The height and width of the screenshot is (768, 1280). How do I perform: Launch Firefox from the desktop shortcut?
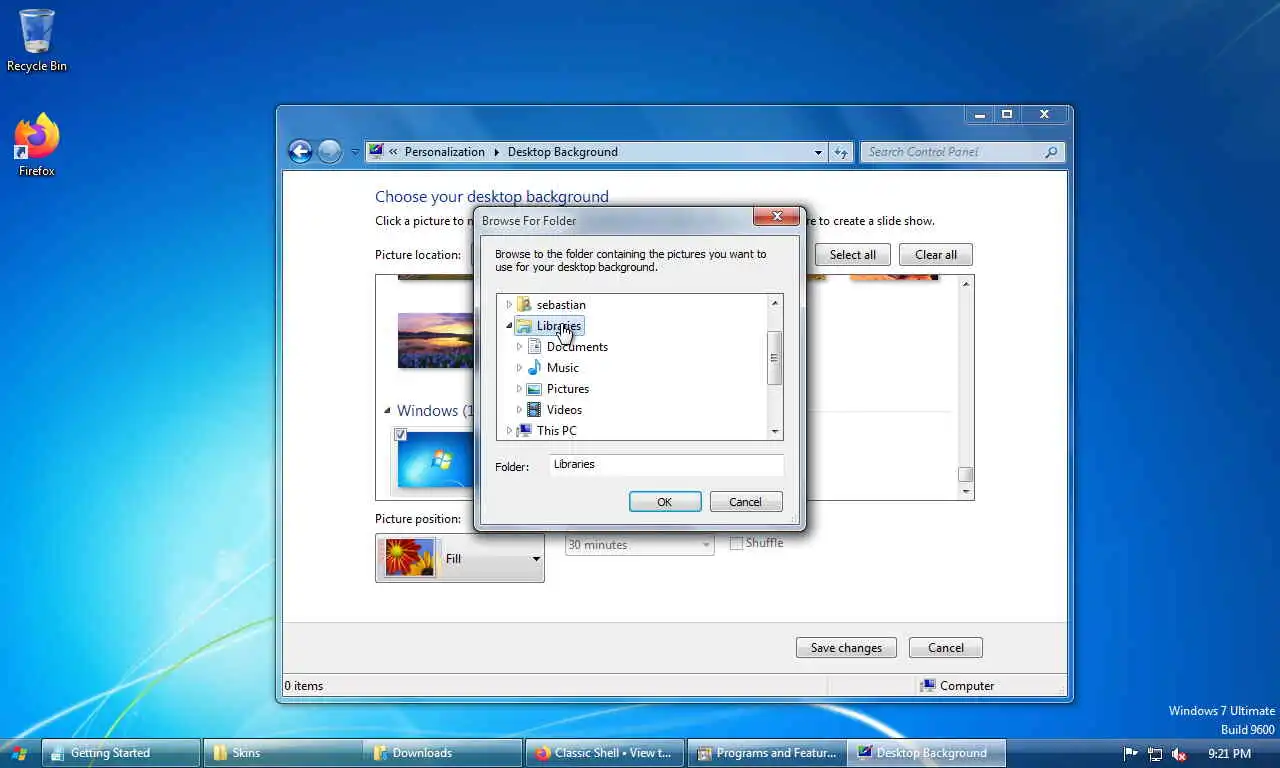pyautogui.click(x=37, y=145)
